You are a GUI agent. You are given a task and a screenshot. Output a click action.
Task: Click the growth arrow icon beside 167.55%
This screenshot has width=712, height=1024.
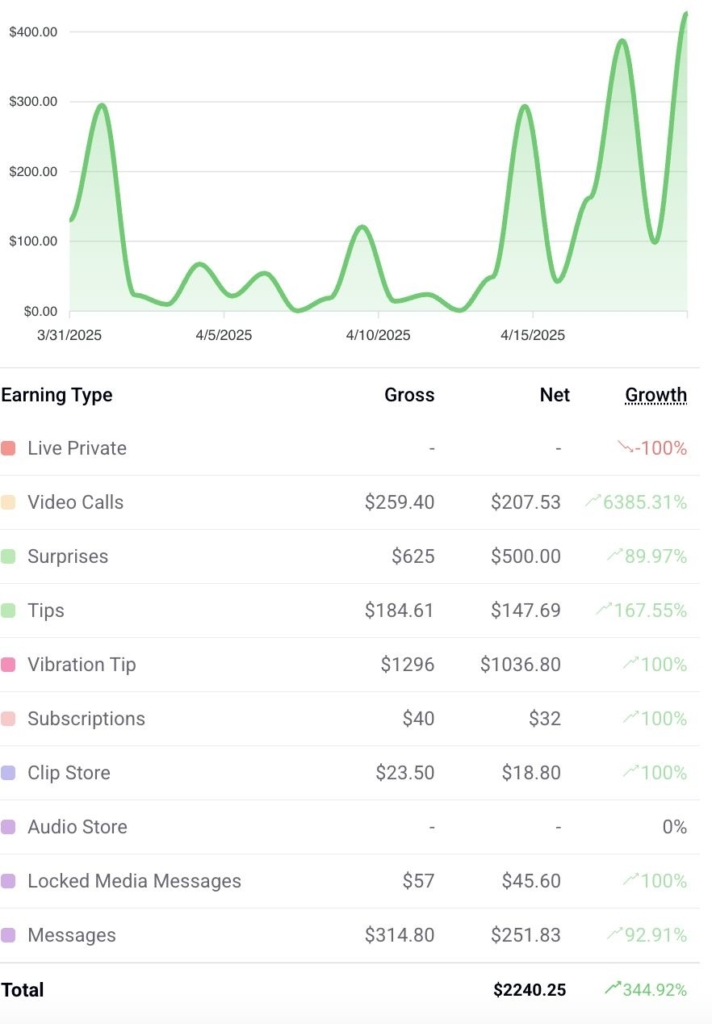click(x=604, y=610)
